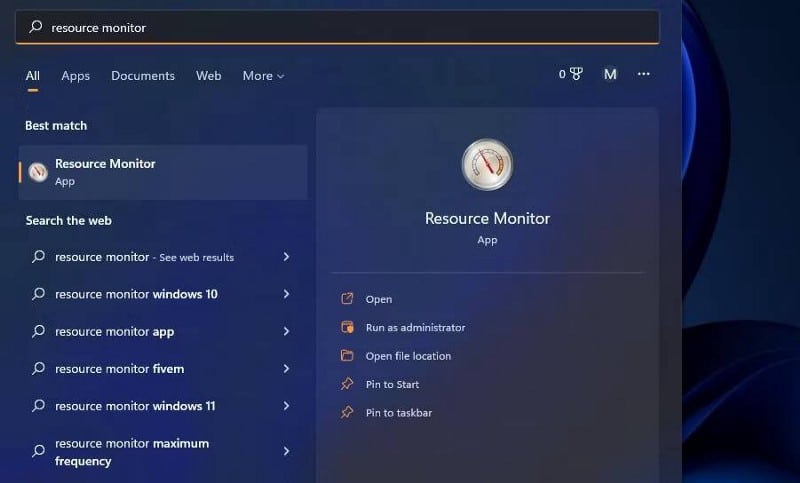The image size is (800, 483).
Task: Click search icon beside 'resource monitor fivem'
Action: [38, 368]
